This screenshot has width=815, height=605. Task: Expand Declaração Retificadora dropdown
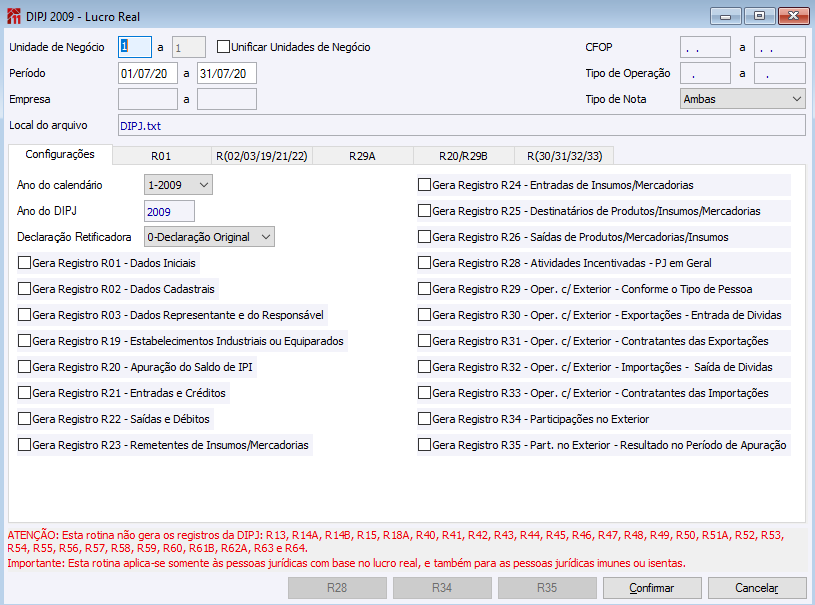click(209, 237)
